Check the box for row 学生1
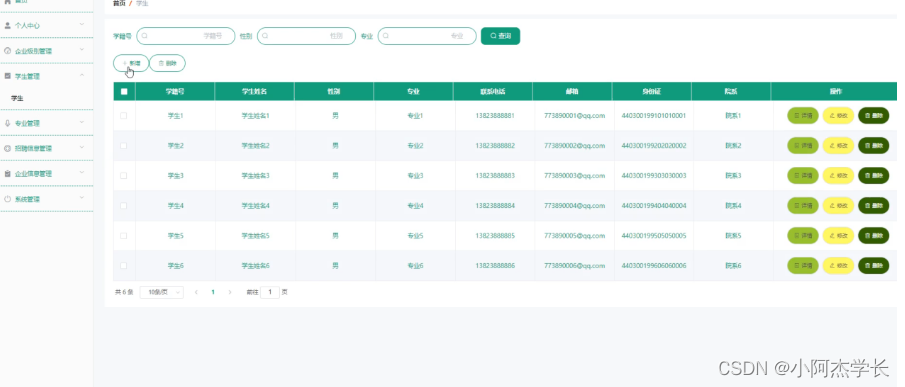The width and height of the screenshot is (905, 387). (124, 115)
